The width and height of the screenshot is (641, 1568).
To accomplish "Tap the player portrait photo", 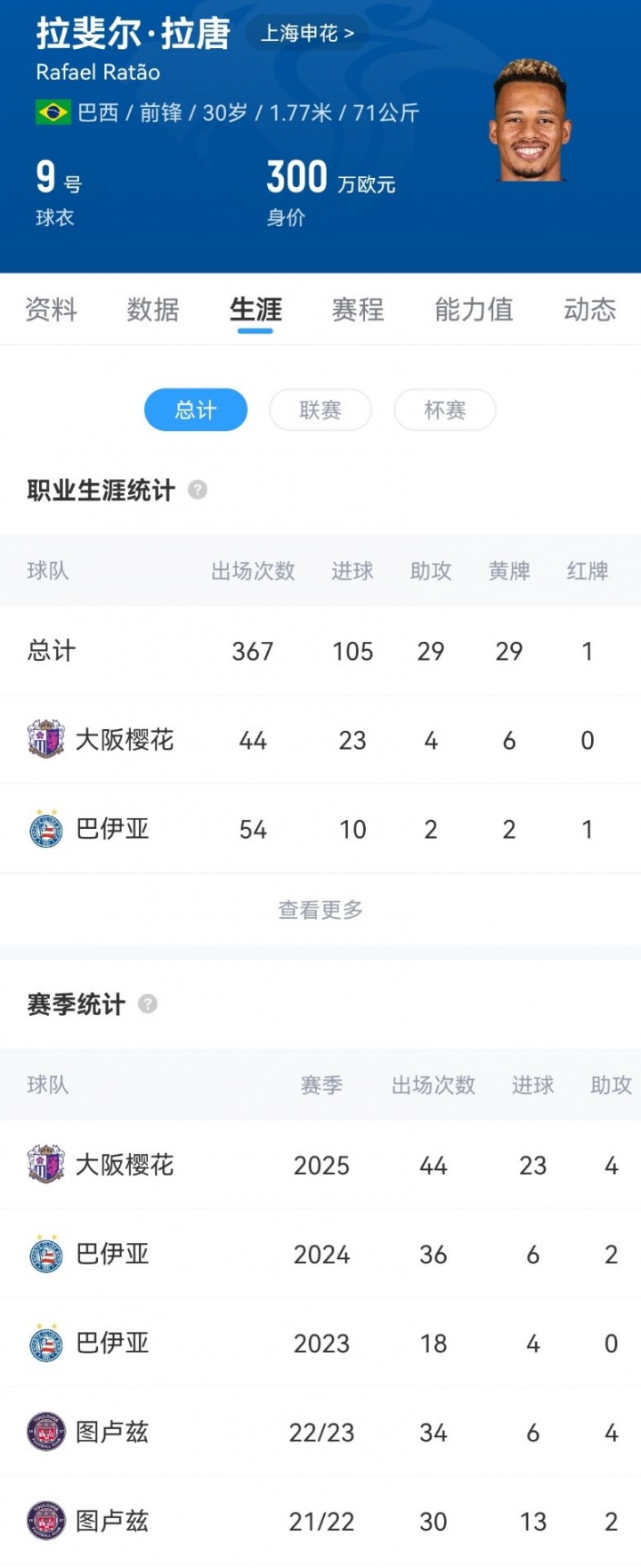I will point(530,120).
